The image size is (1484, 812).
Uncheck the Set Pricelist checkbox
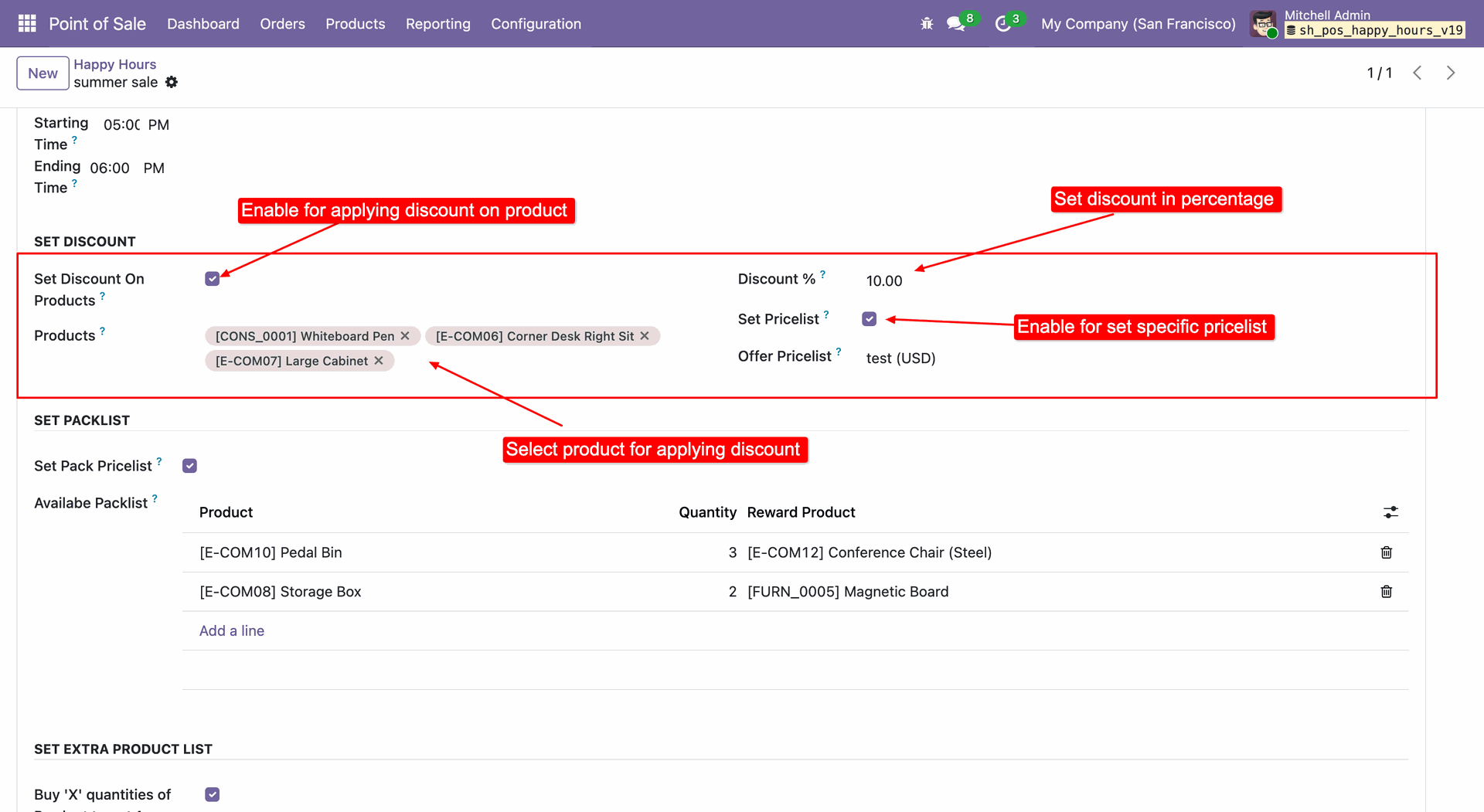click(x=870, y=319)
